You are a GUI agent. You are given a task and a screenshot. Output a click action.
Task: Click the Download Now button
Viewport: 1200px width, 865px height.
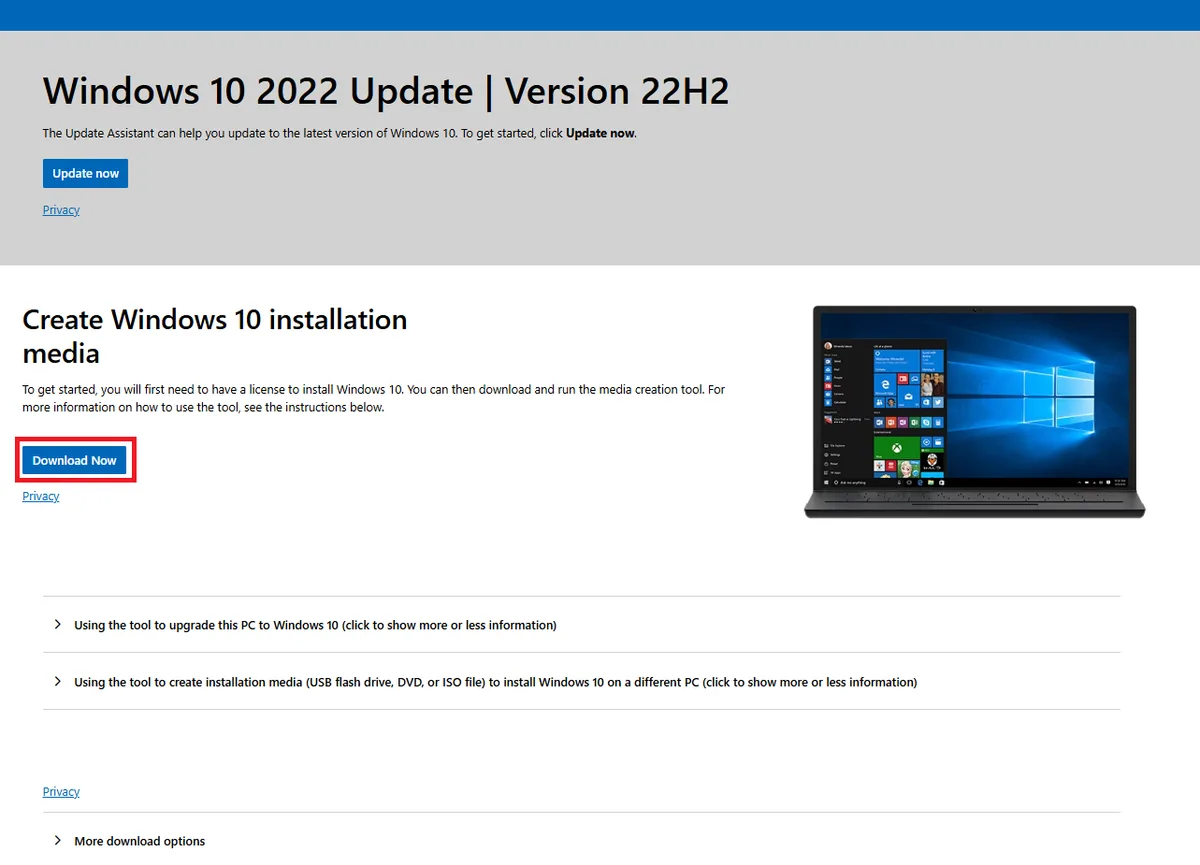click(x=75, y=460)
